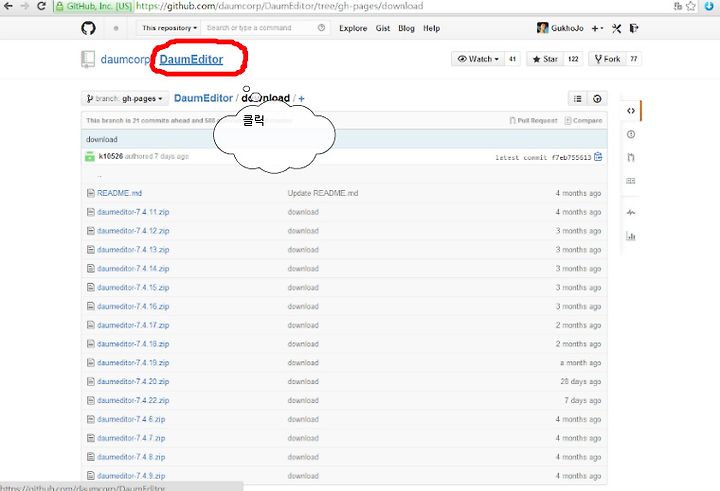Open the This repository scope dropdown
Screen dimensions: 720x491
[169, 28]
